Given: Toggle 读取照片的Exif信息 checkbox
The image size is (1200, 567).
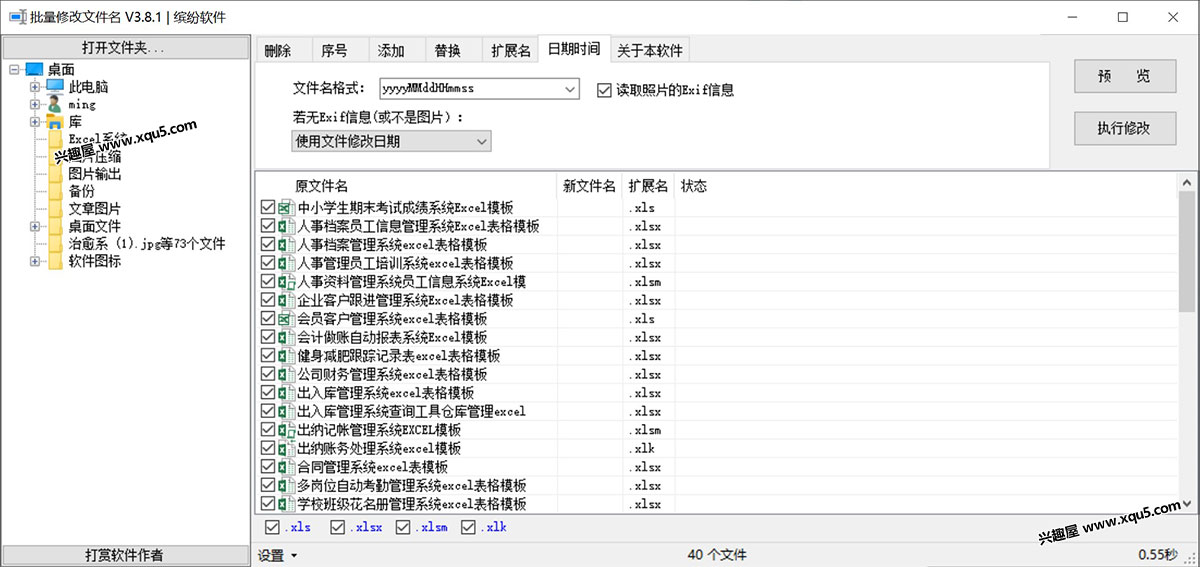Looking at the screenshot, I should pos(603,90).
